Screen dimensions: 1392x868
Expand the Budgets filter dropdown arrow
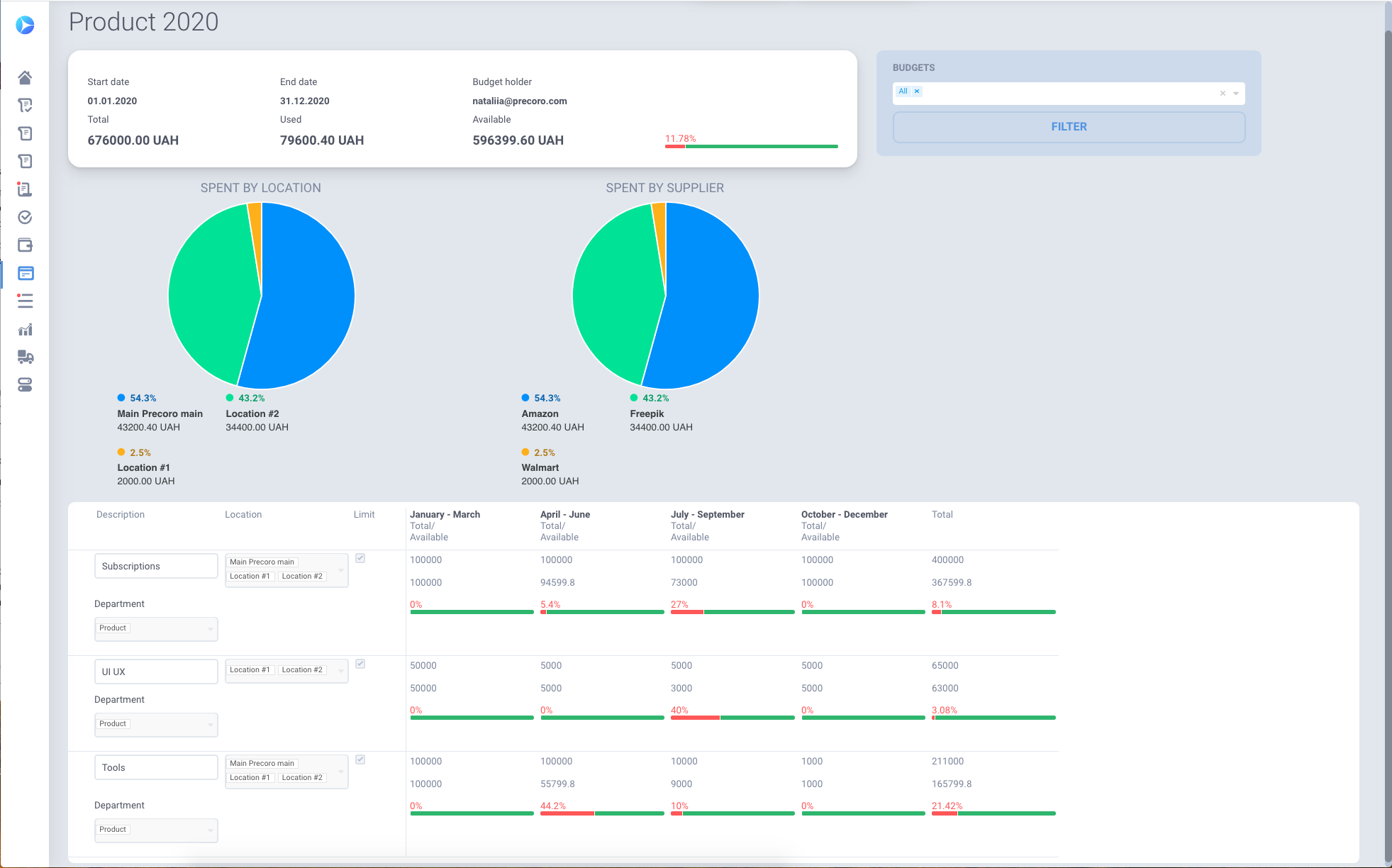coord(1236,94)
